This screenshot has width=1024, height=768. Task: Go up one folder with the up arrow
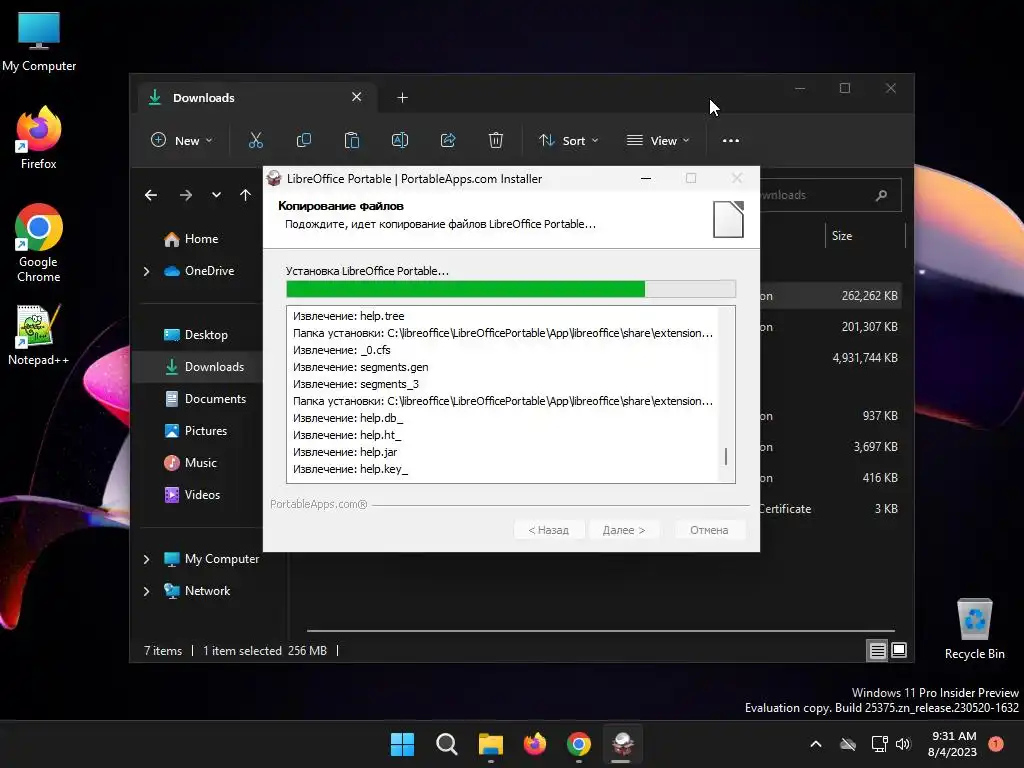click(246, 195)
